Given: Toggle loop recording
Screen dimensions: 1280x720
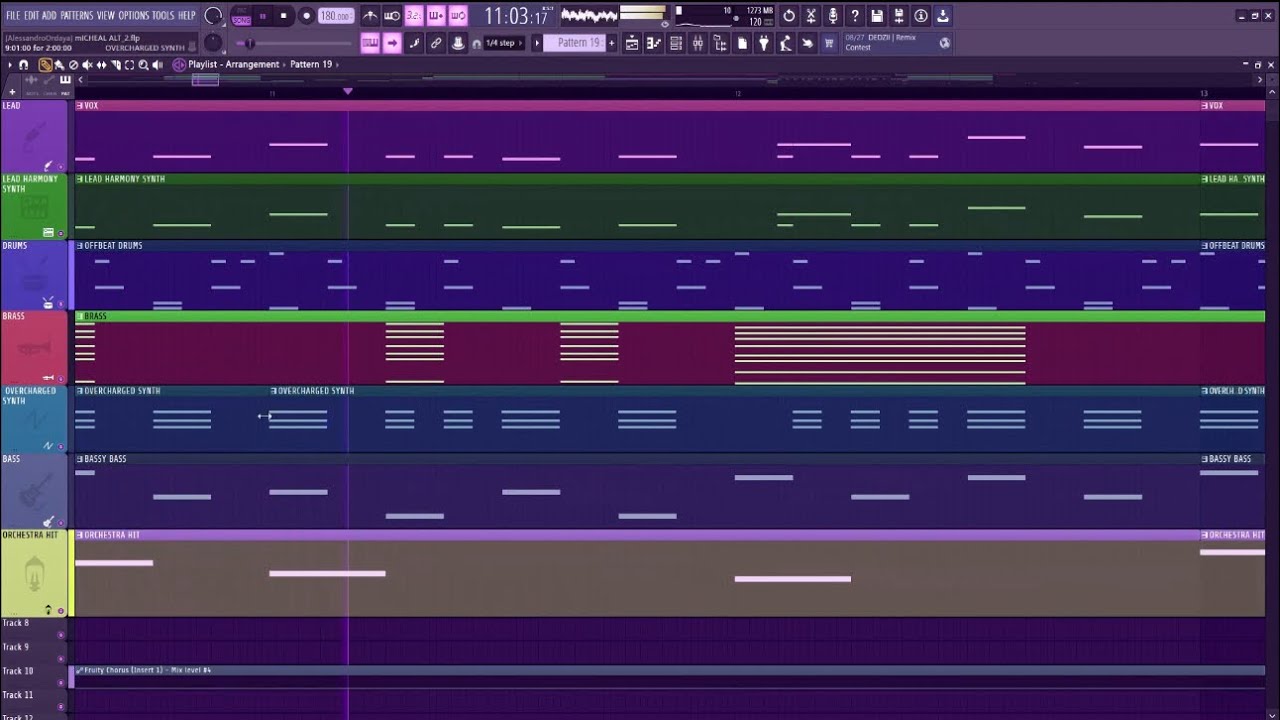Looking at the screenshot, I should pos(458,16).
